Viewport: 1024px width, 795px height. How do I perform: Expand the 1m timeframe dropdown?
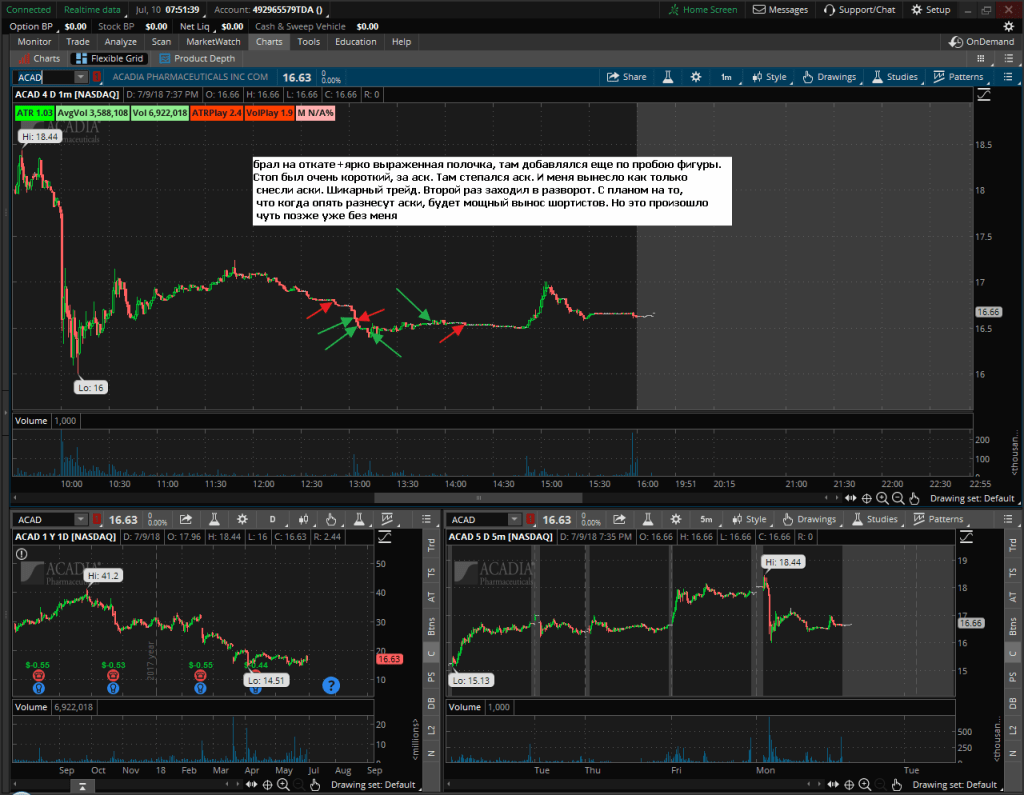tap(725, 77)
